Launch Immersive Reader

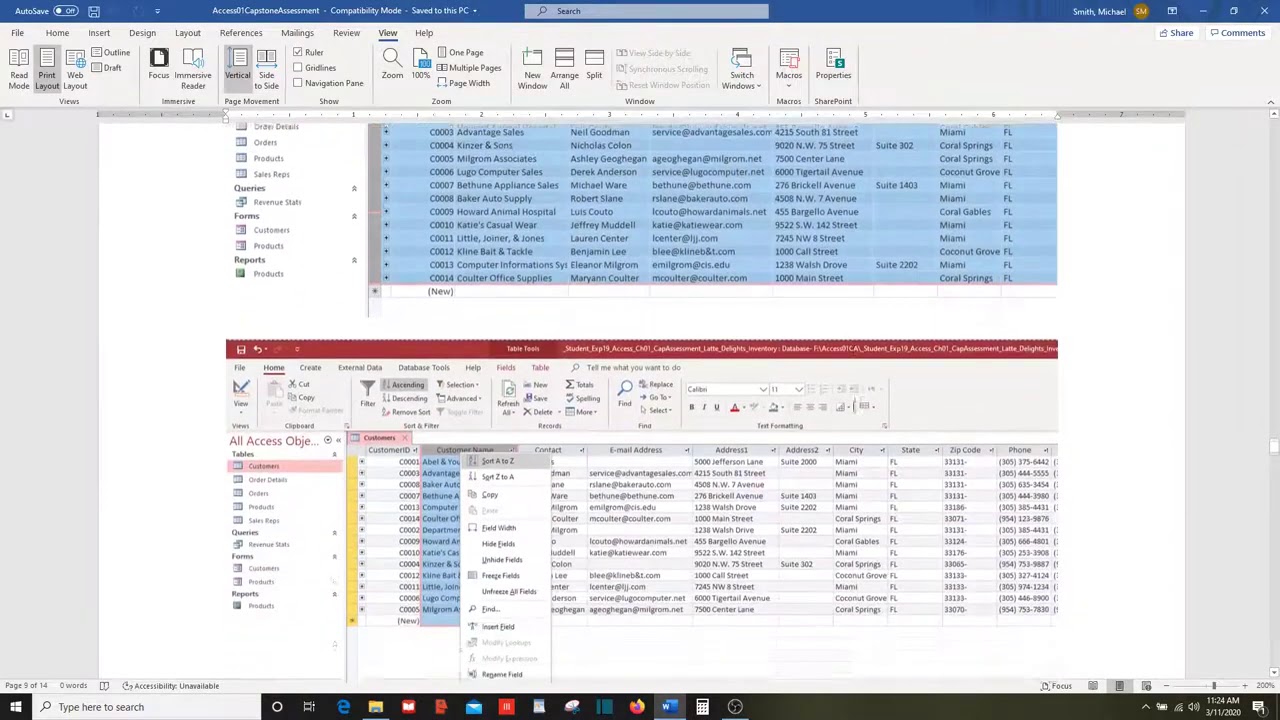pos(193,68)
